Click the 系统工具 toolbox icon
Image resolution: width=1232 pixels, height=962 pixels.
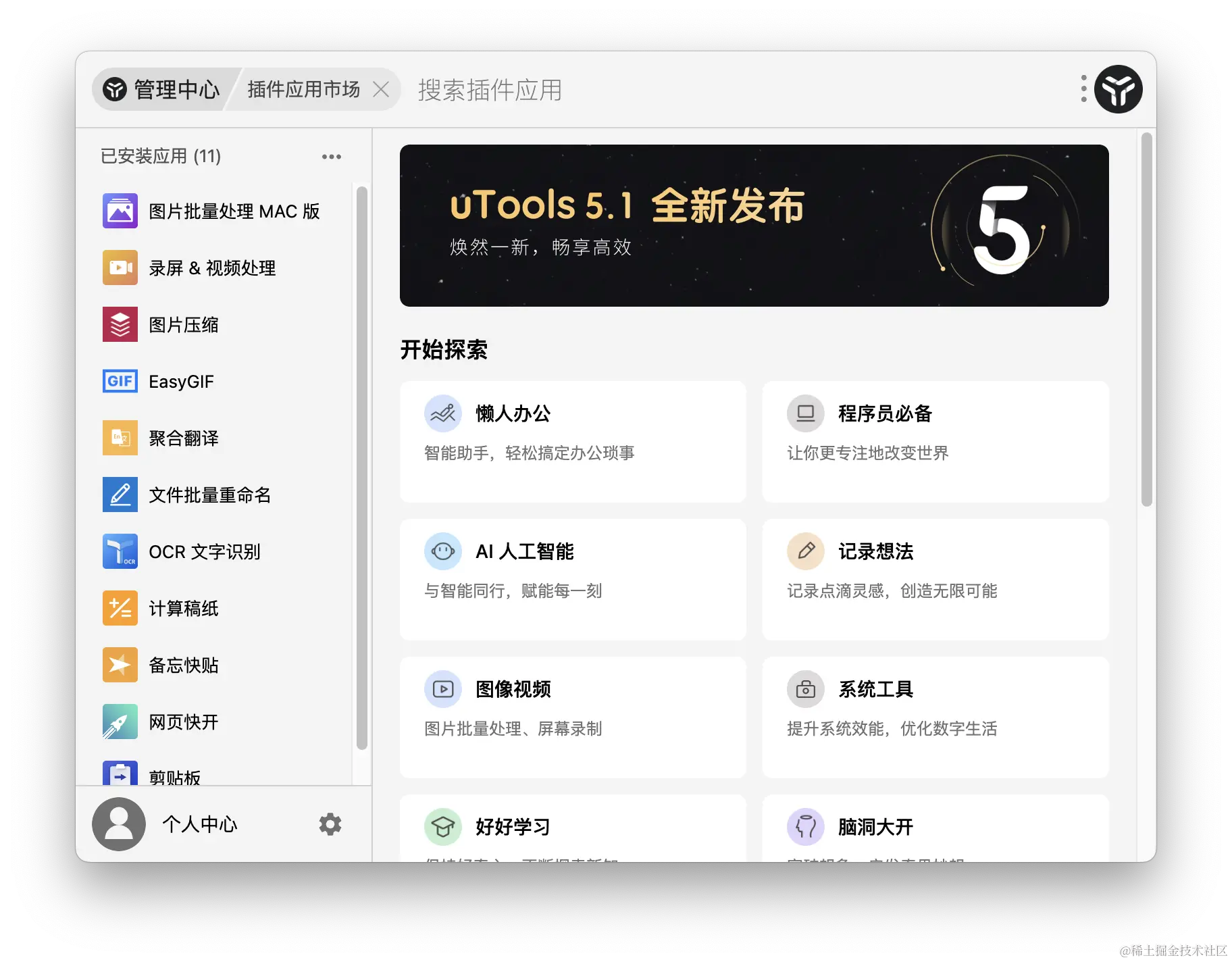pos(806,689)
